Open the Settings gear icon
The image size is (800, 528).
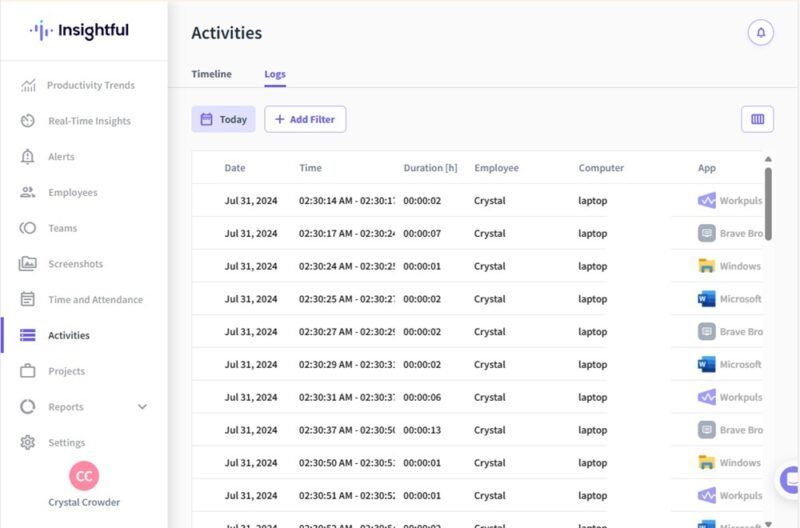(x=28, y=442)
